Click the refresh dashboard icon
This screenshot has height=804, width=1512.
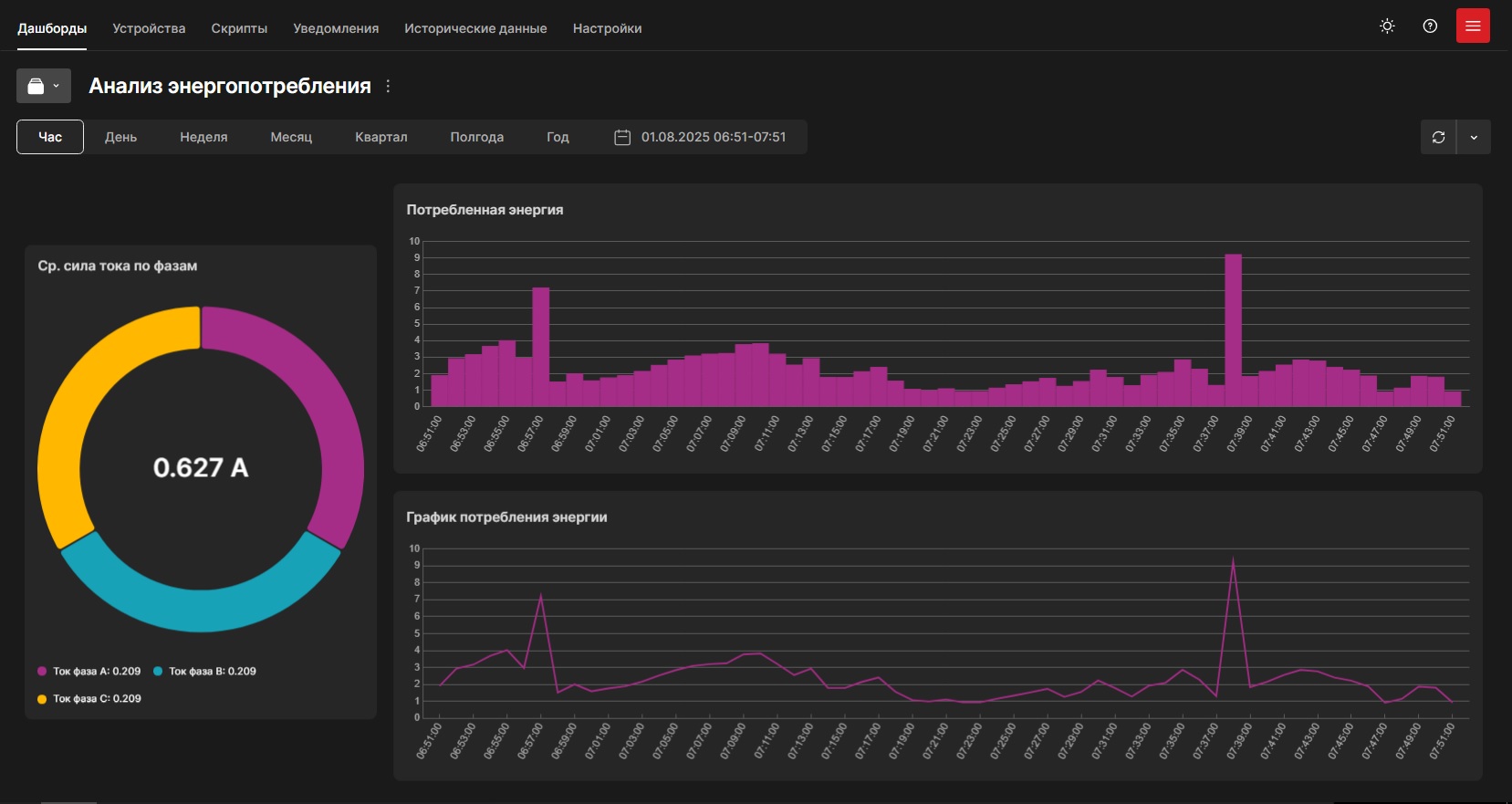(1438, 137)
